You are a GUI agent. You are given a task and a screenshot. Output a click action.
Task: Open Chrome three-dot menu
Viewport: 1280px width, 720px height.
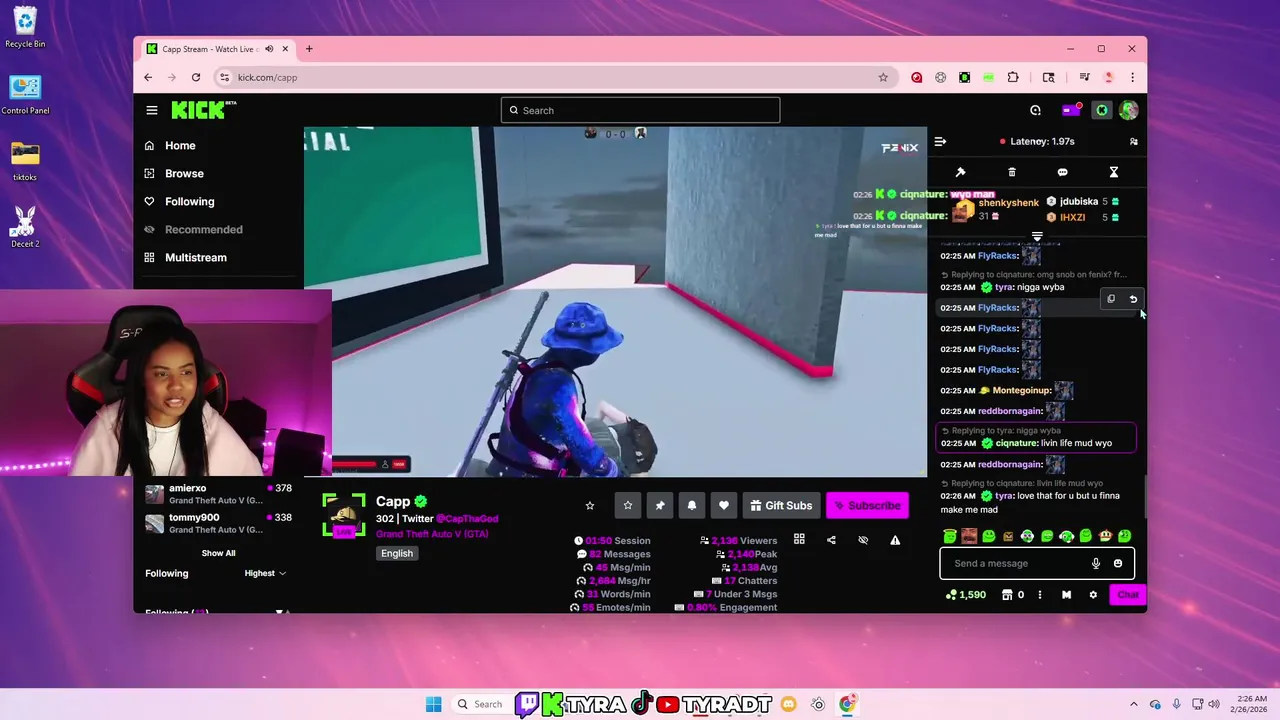point(1132,77)
